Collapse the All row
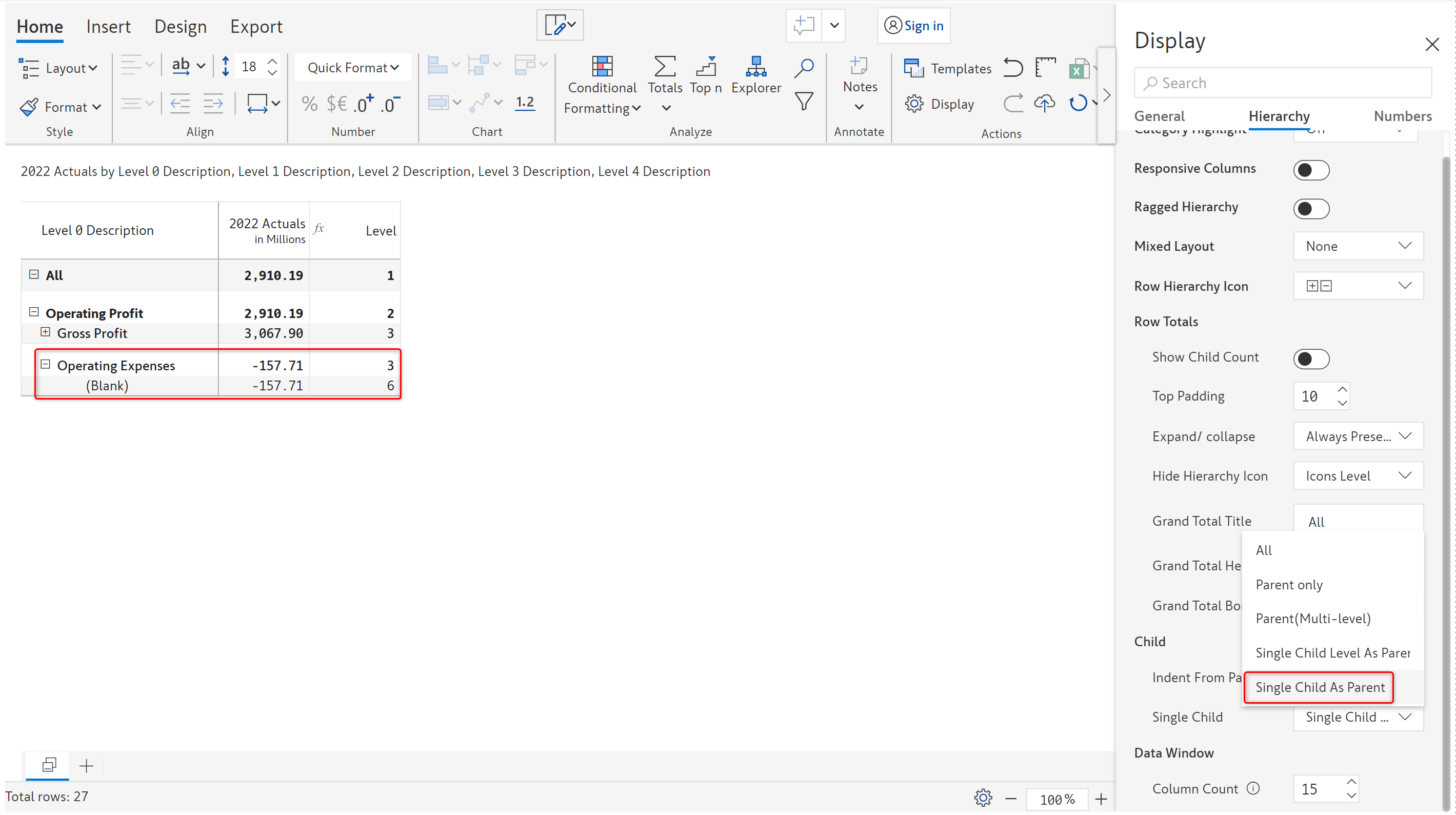Screen dimensions: 1456x815 pyautogui.click(x=34, y=274)
